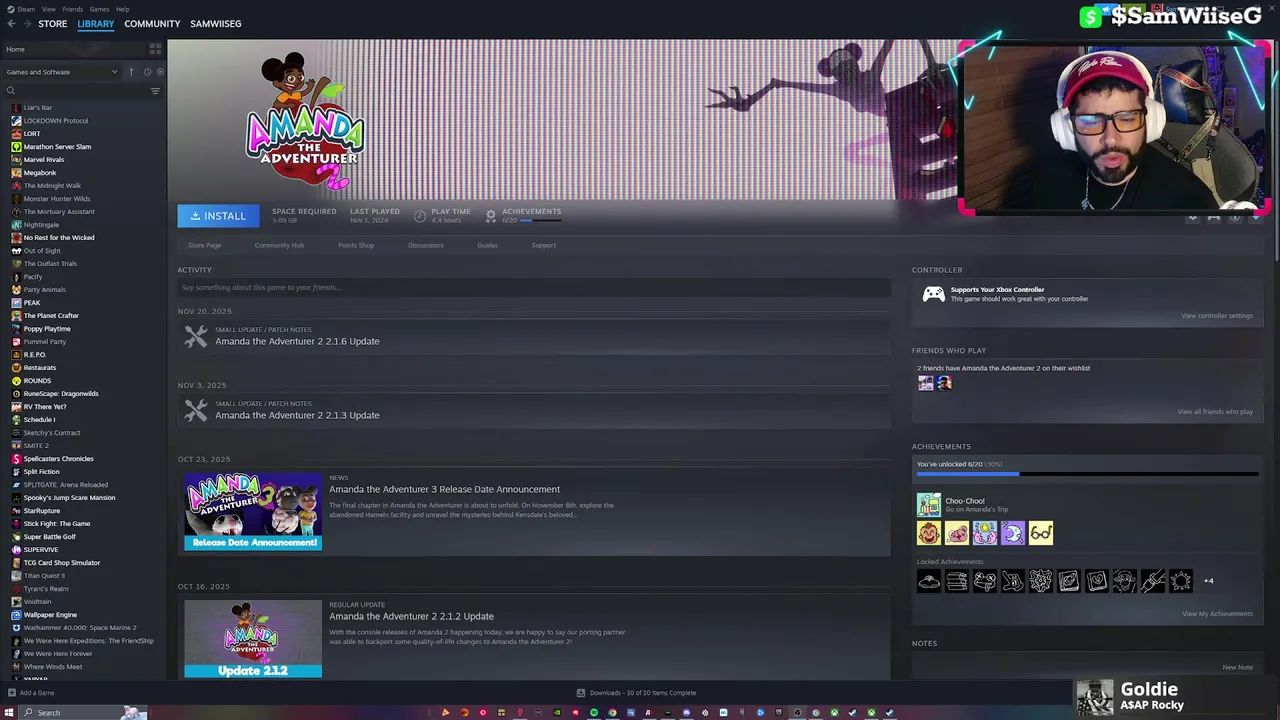Open advanced filter options in sidebar search
The height and width of the screenshot is (720, 1280).
[155, 91]
